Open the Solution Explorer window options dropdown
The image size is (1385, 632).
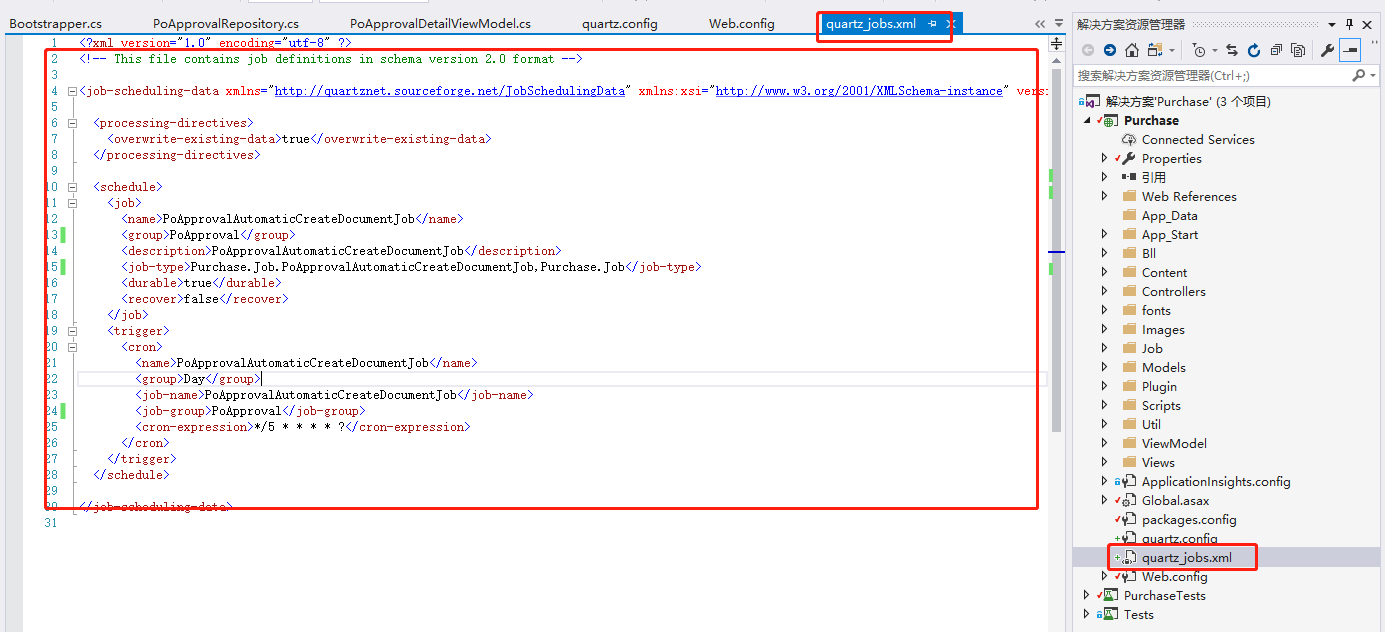1331,25
